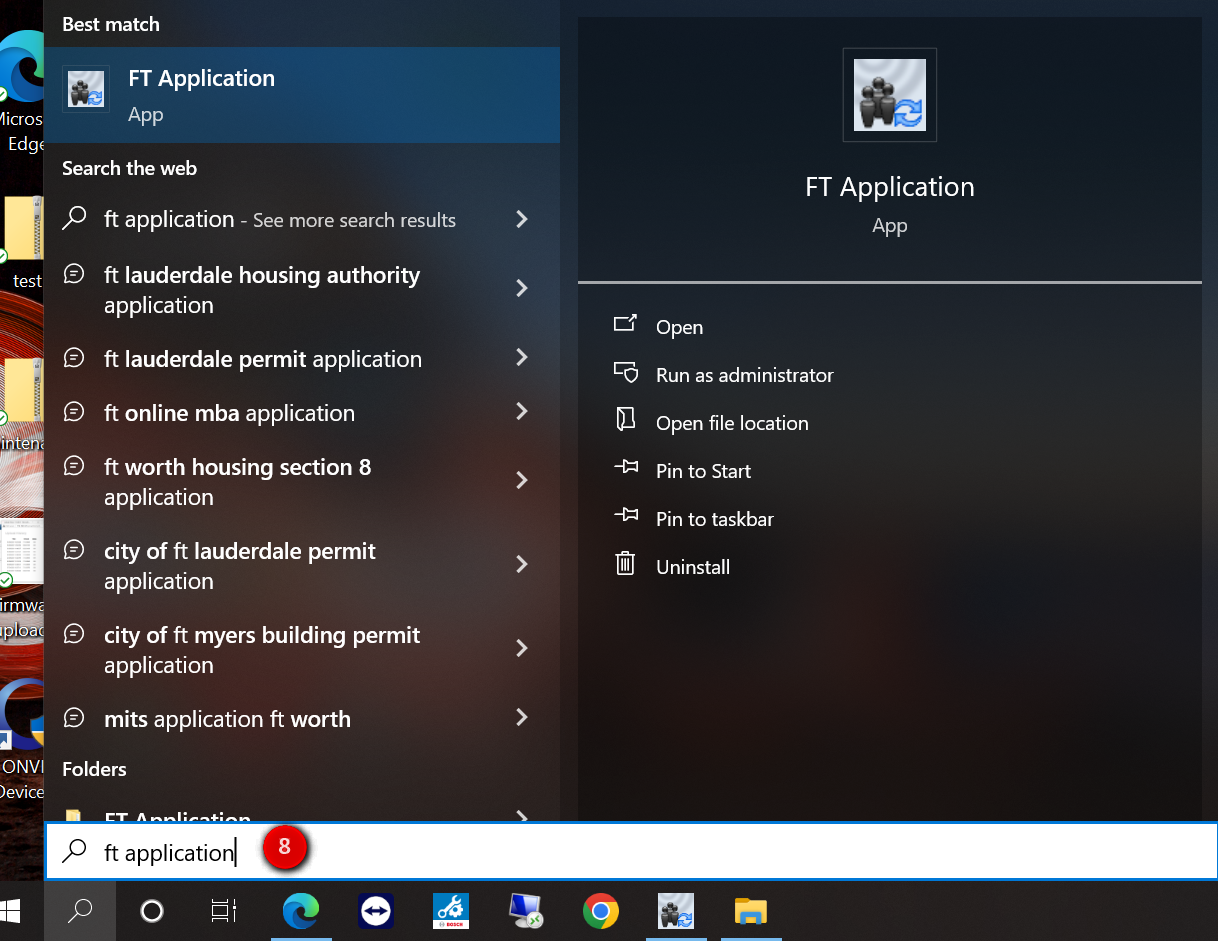This screenshot has height=941, width=1218.
Task: Click the remote desktop taskbar icon
Action: click(x=525, y=911)
